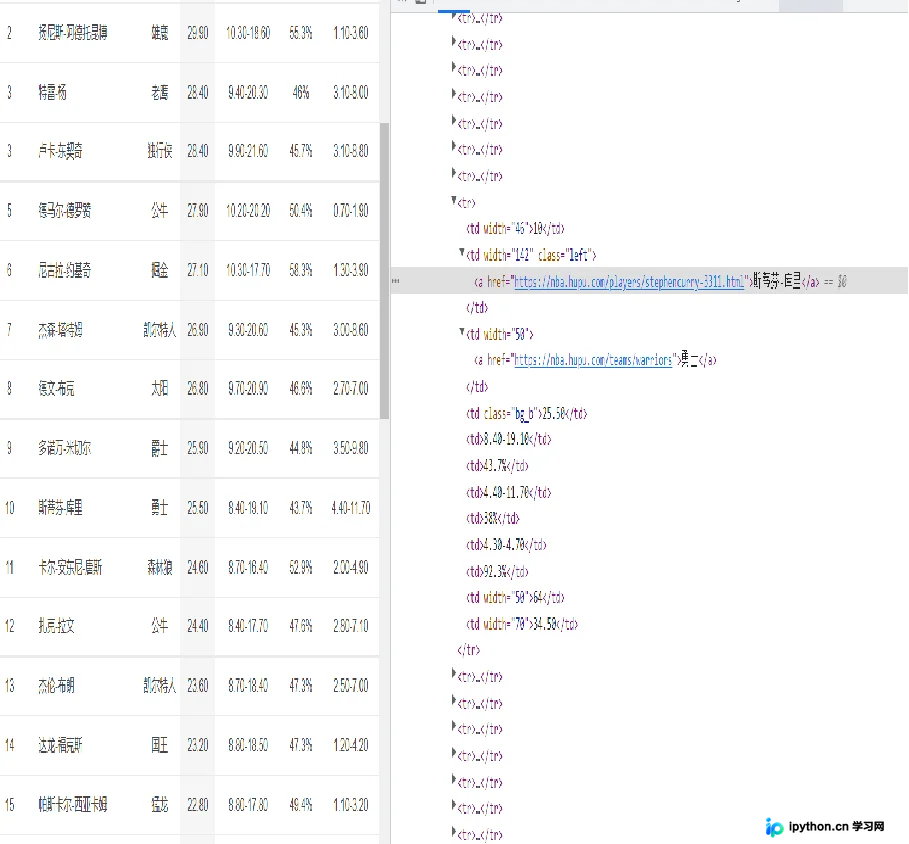The height and width of the screenshot is (844, 909).
Task: Select the td node with 43.7%
Action: [x=497, y=465]
